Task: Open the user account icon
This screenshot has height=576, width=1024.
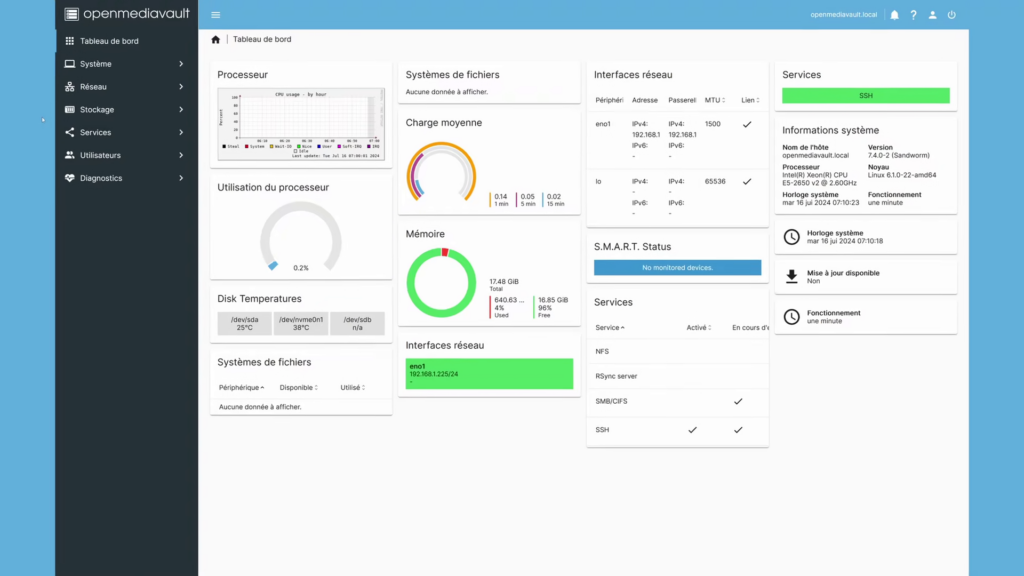Action: pos(932,15)
